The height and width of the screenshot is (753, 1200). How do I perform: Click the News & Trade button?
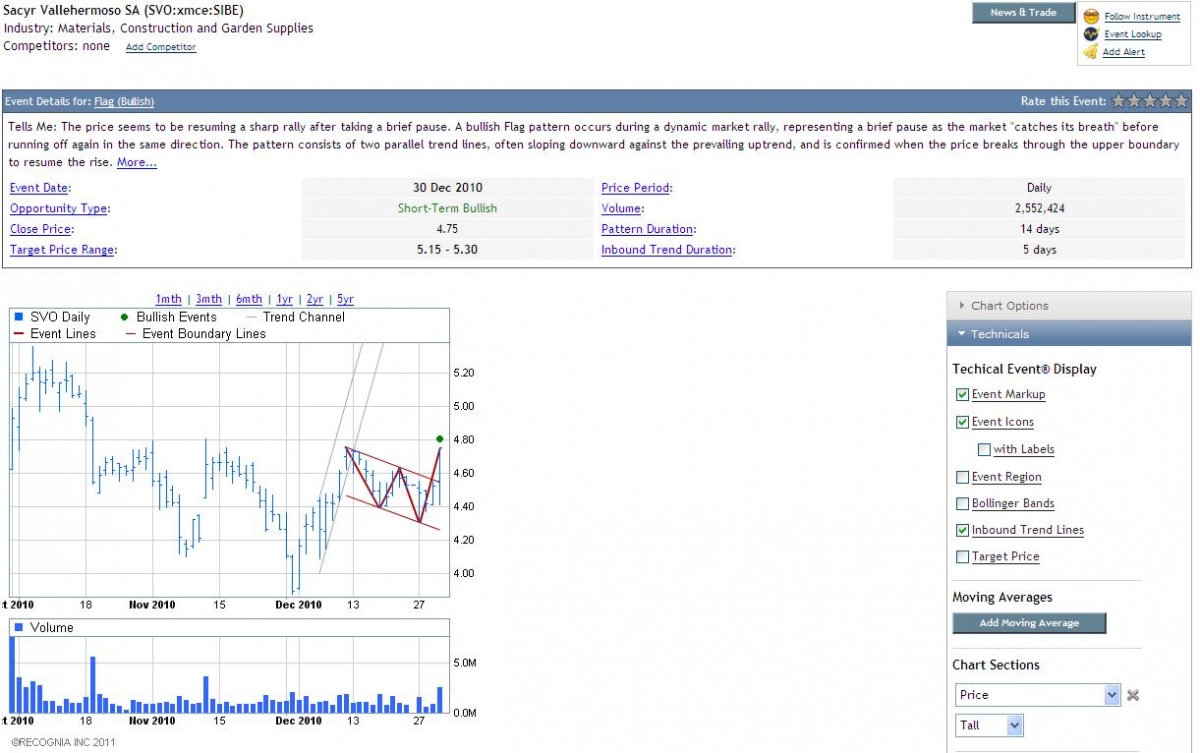(1023, 13)
